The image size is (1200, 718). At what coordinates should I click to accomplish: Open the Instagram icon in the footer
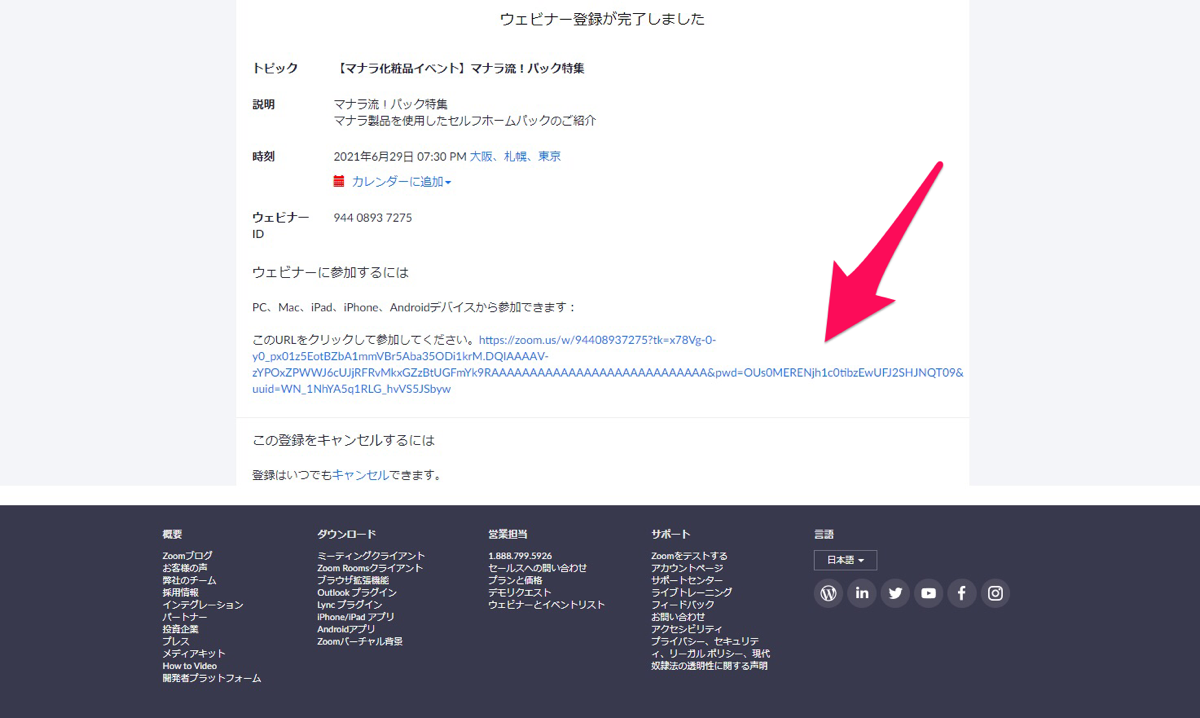tap(995, 593)
